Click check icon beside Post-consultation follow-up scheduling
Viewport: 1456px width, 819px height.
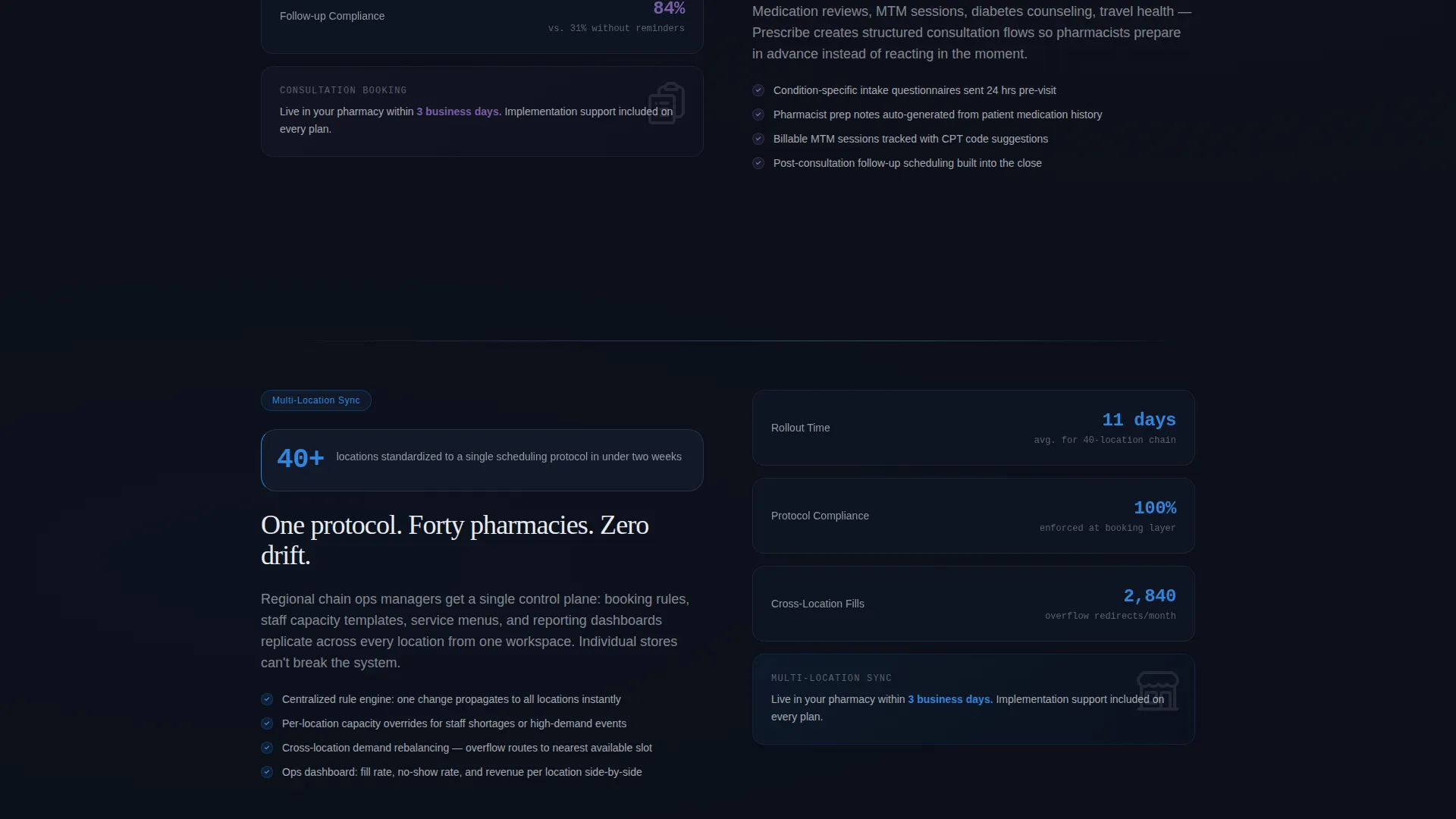[758, 163]
